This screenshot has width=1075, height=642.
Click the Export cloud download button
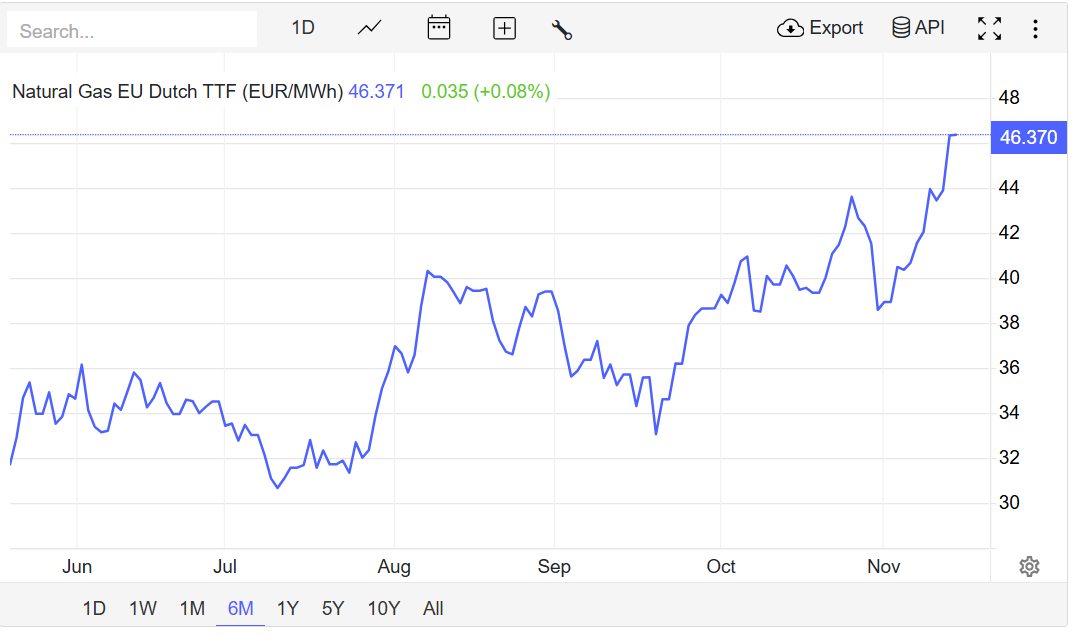click(819, 28)
